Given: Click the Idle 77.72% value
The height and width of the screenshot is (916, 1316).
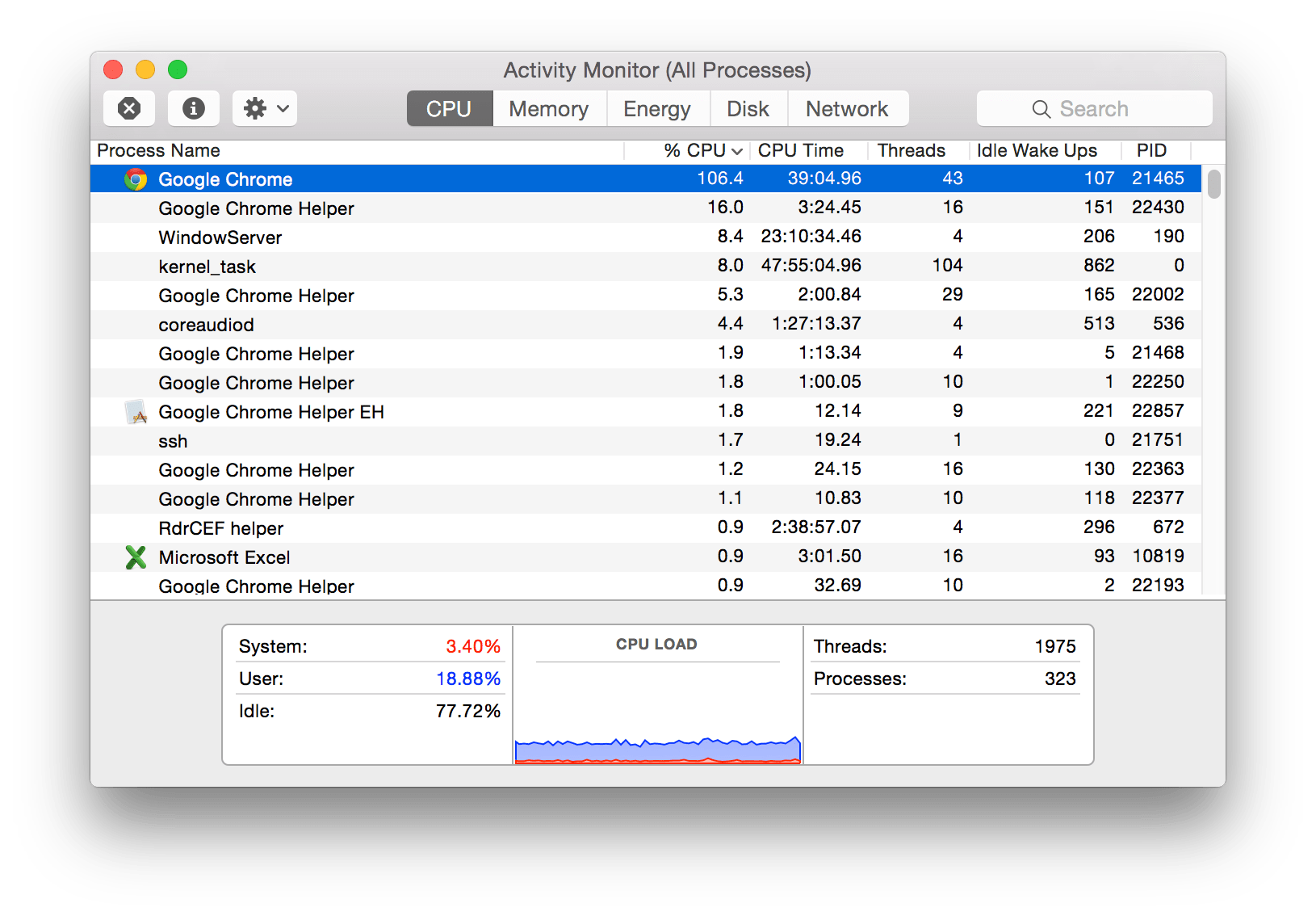Looking at the screenshot, I should point(468,712).
